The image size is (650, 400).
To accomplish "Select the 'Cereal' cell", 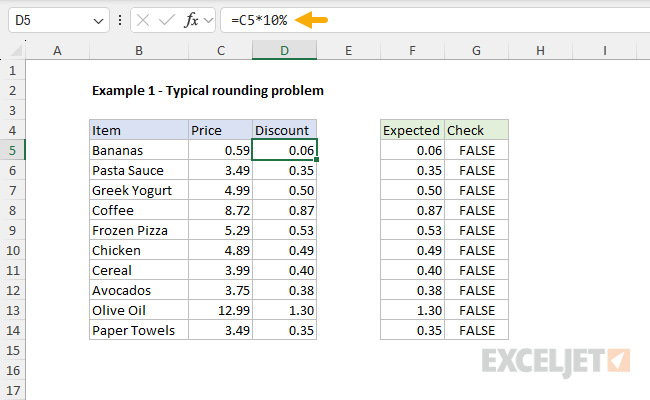I will pos(139,270).
